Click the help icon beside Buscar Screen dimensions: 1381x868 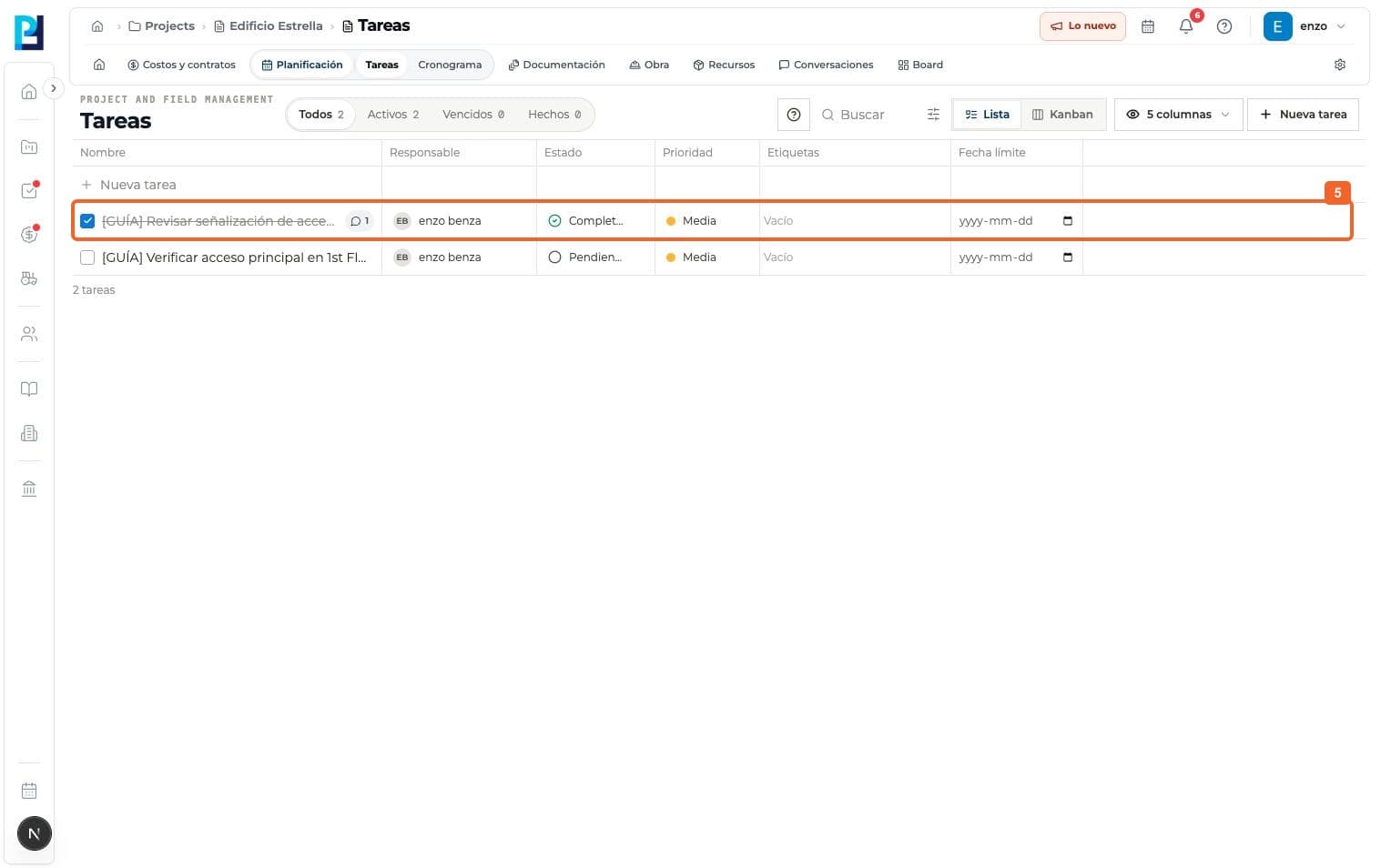[794, 115]
